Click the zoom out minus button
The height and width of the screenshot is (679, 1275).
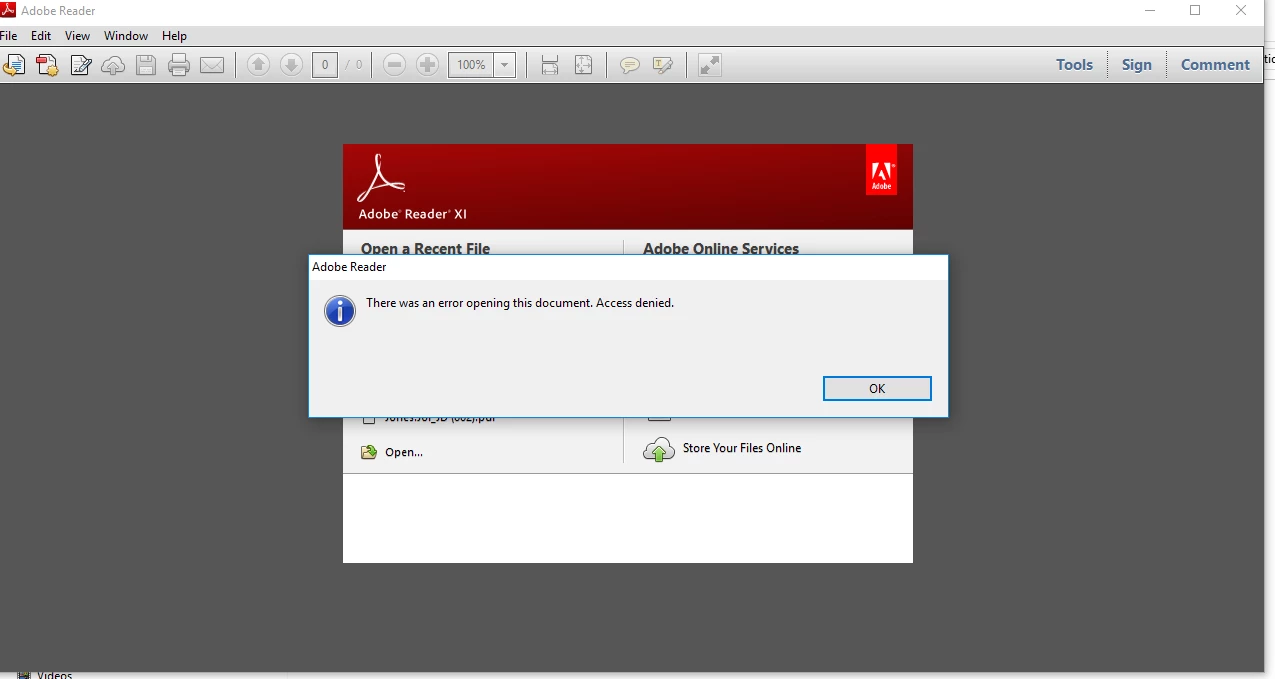coord(394,65)
